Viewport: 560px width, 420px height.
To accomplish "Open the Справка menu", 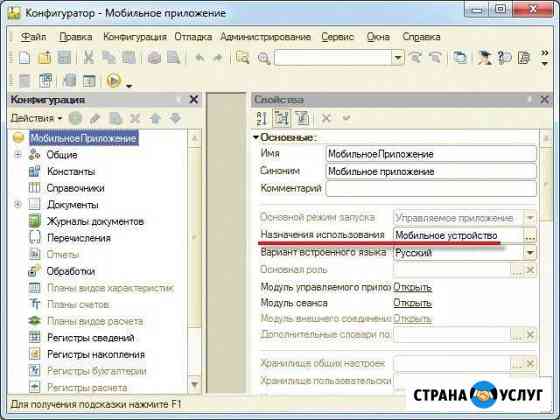I will point(421,37).
